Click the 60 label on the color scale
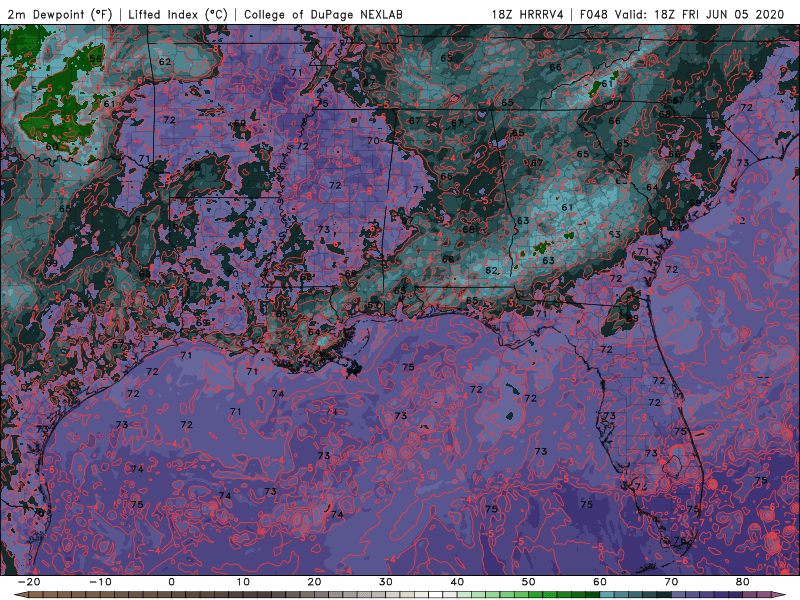This screenshot has width=800, height=600. [x=600, y=582]
